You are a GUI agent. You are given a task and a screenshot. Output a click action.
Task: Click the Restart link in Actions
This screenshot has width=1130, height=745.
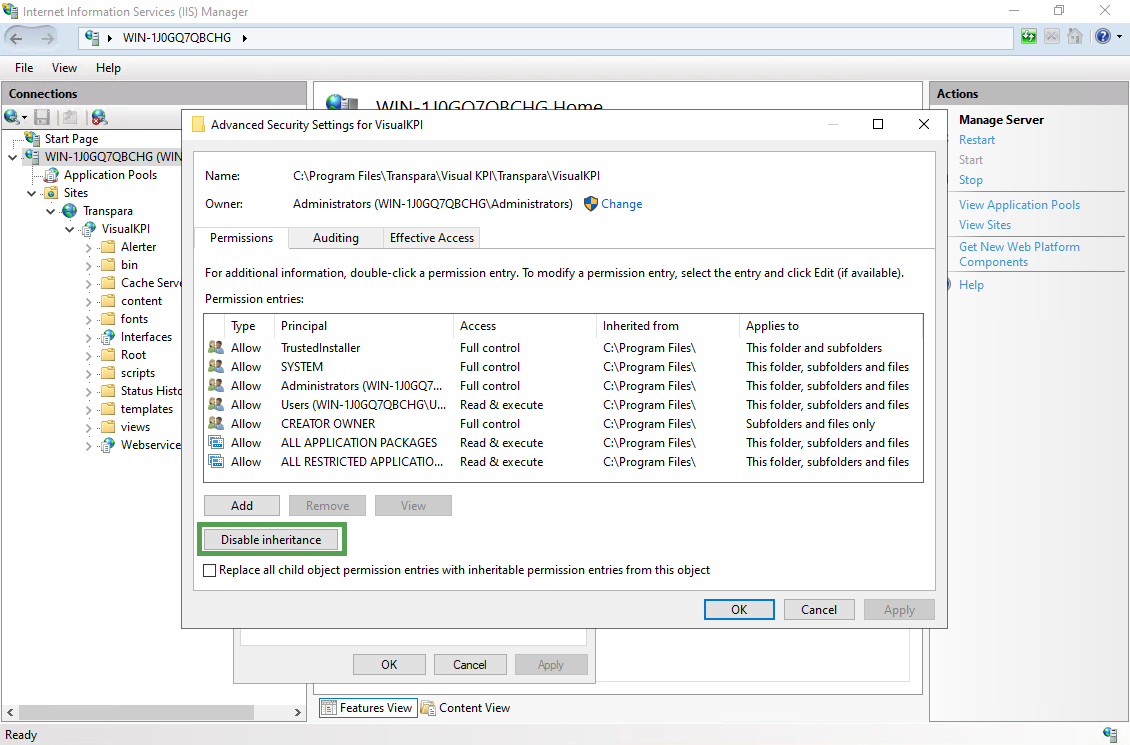(x=976, y=140)
